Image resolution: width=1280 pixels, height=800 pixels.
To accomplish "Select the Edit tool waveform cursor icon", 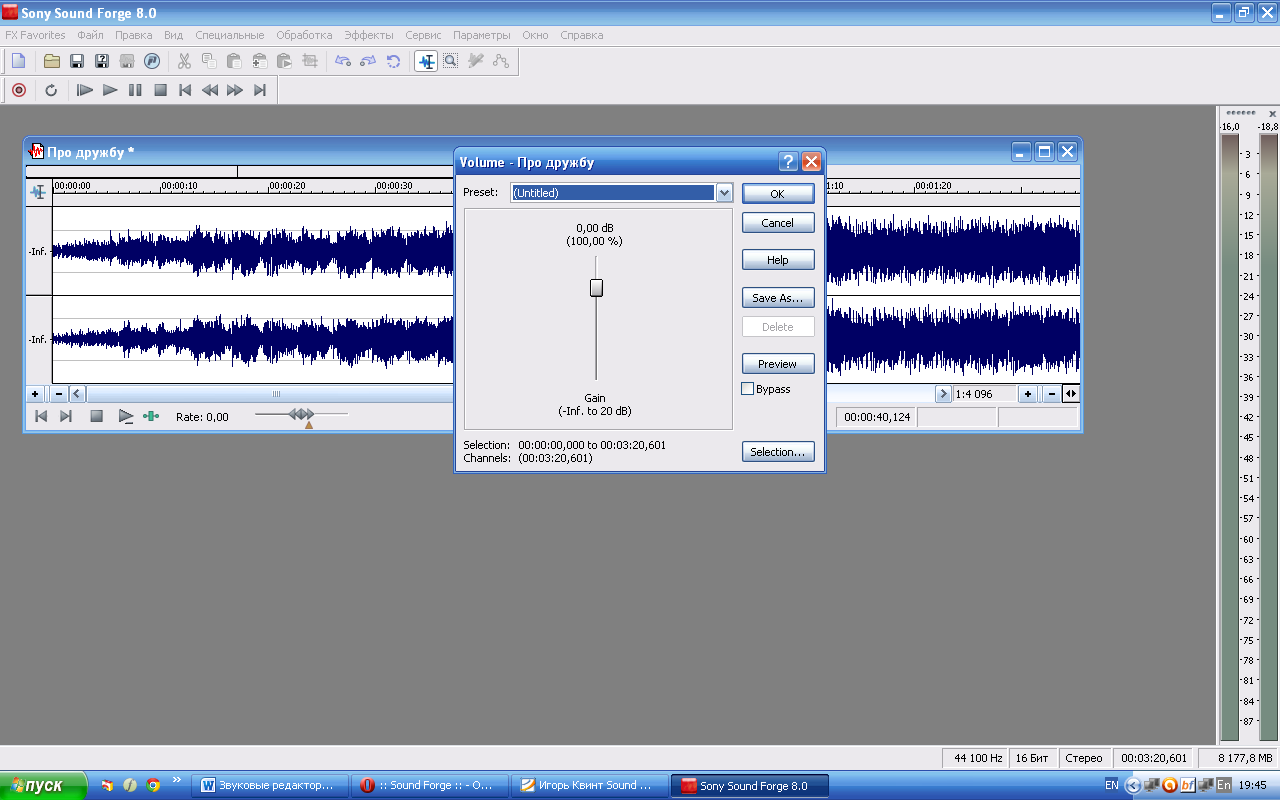I will (x=426, y=61).
